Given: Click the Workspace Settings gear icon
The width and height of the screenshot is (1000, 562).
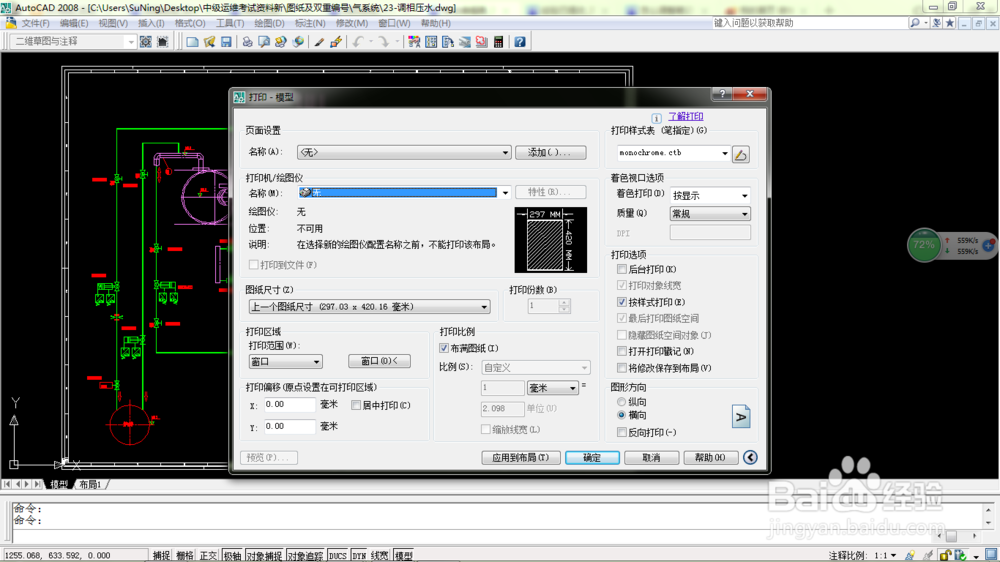Looking at the screenshot, I should tap(145, 42).
